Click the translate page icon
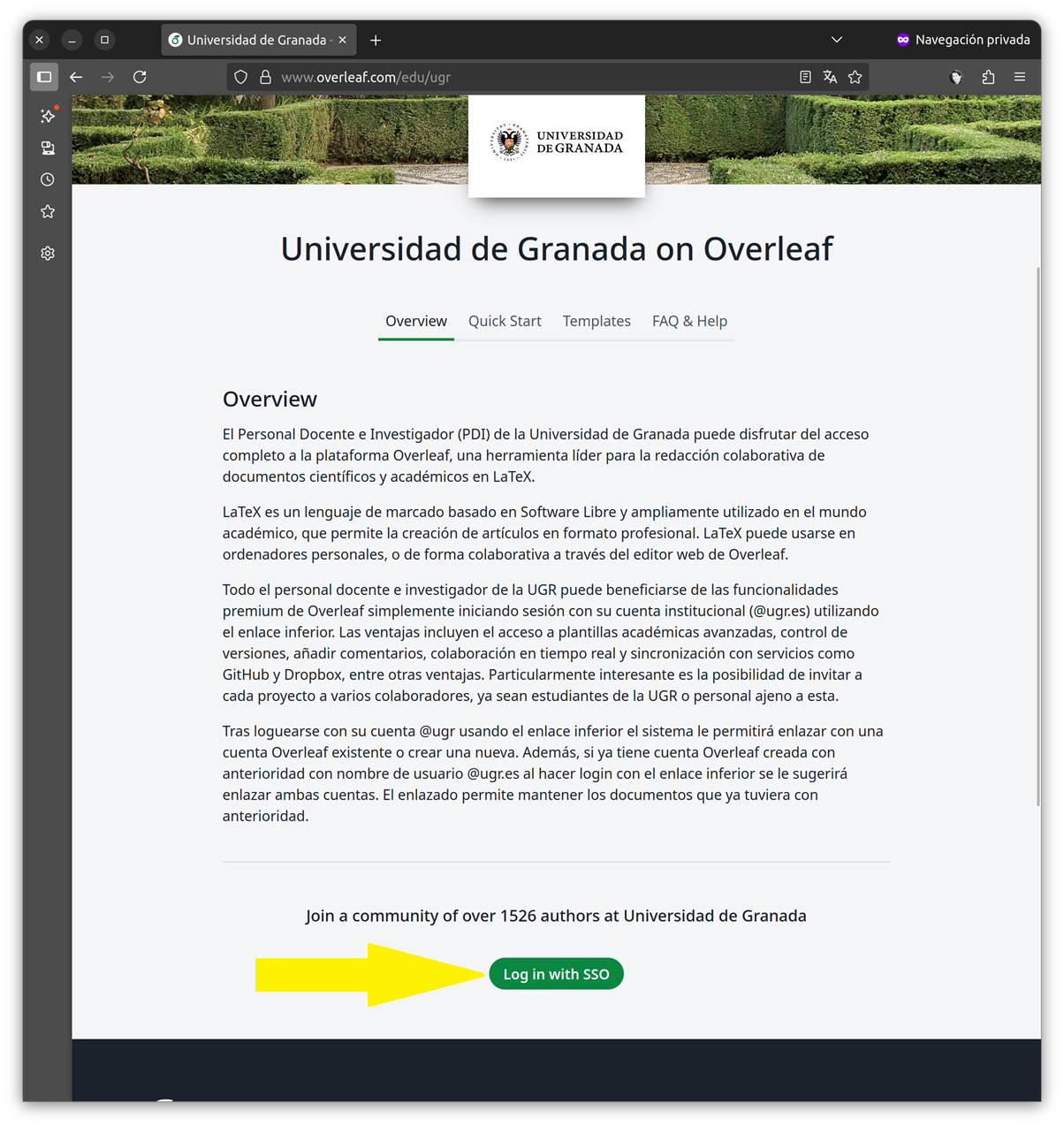 830,77
